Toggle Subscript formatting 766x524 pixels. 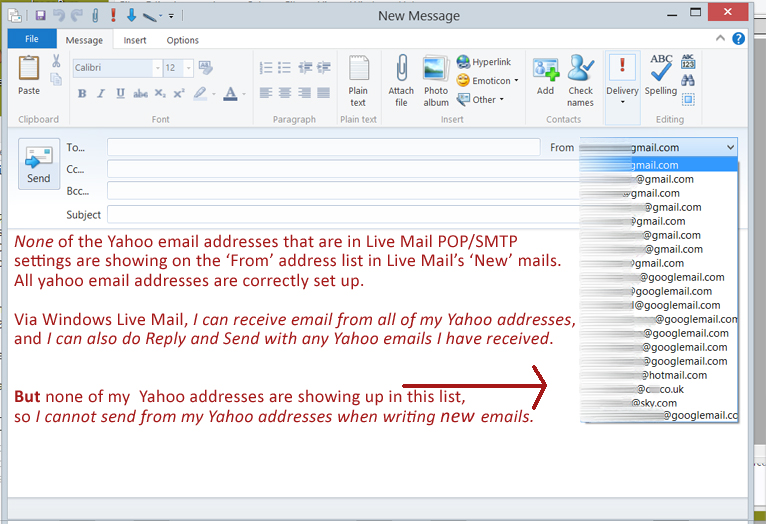point(160,93)
